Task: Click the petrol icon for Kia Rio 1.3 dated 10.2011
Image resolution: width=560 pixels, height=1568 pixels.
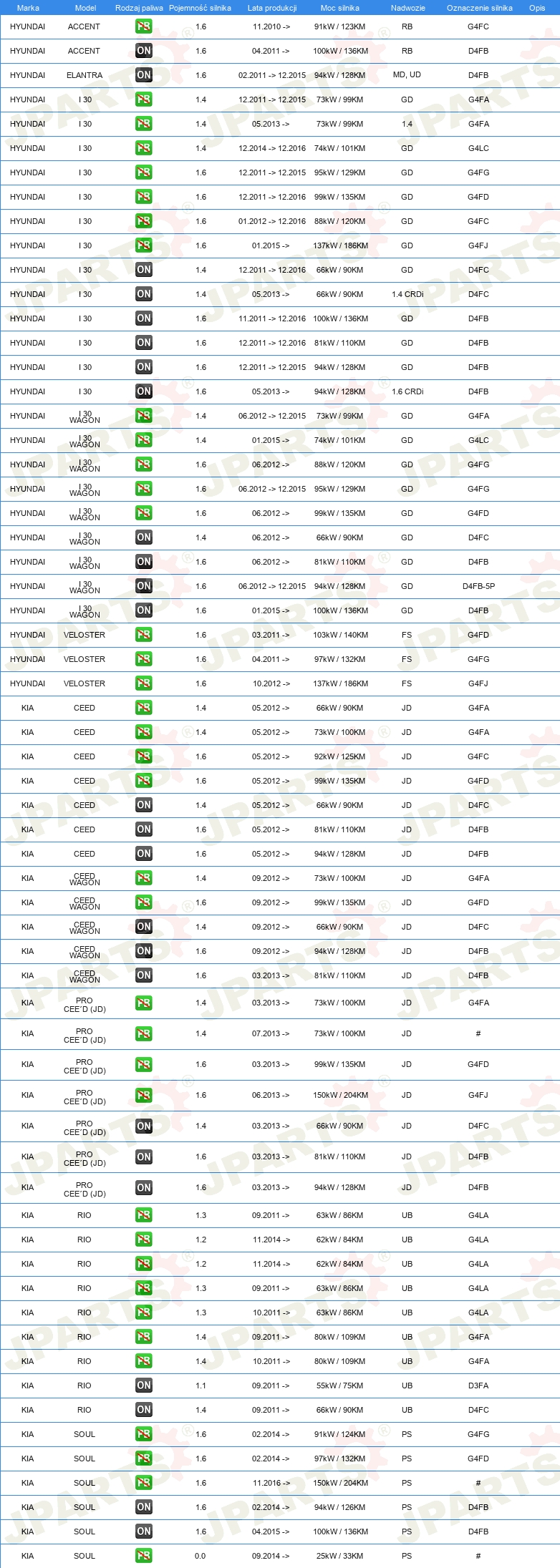Action: pos(143,1313)
